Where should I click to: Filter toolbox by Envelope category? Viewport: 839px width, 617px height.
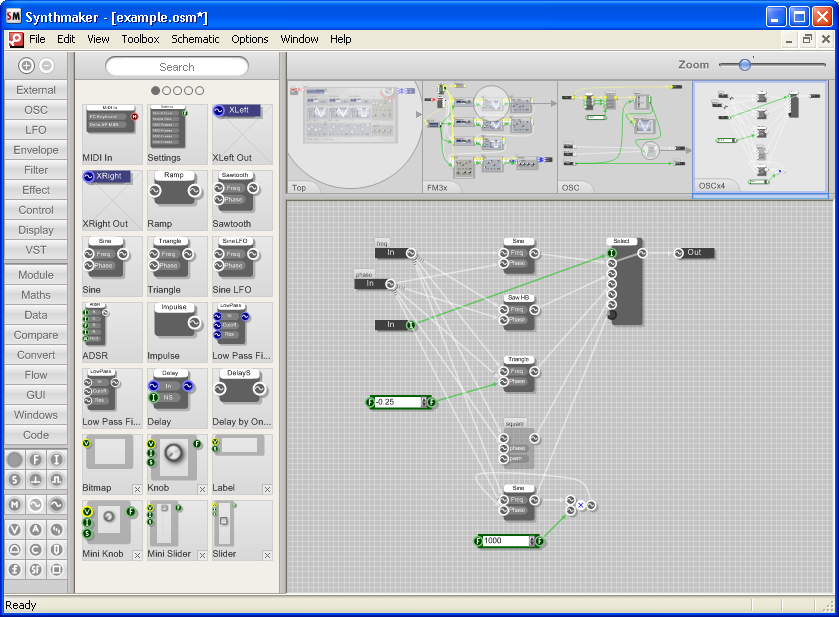click(x=36, y=150)
